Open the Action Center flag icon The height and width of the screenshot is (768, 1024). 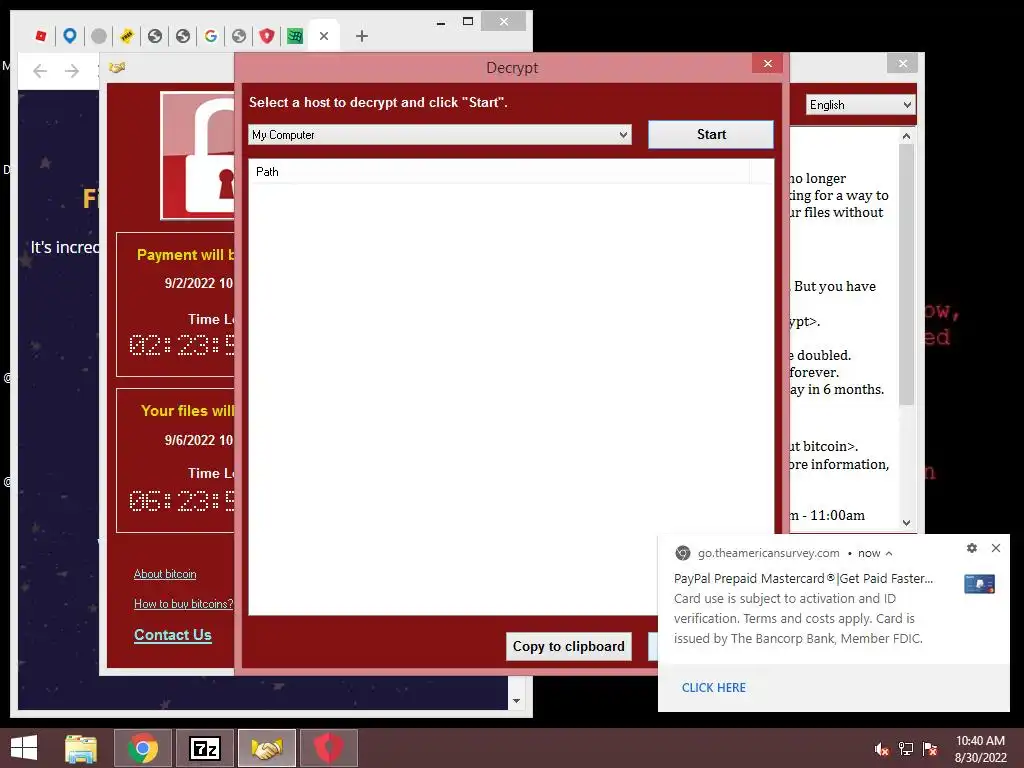930,749
